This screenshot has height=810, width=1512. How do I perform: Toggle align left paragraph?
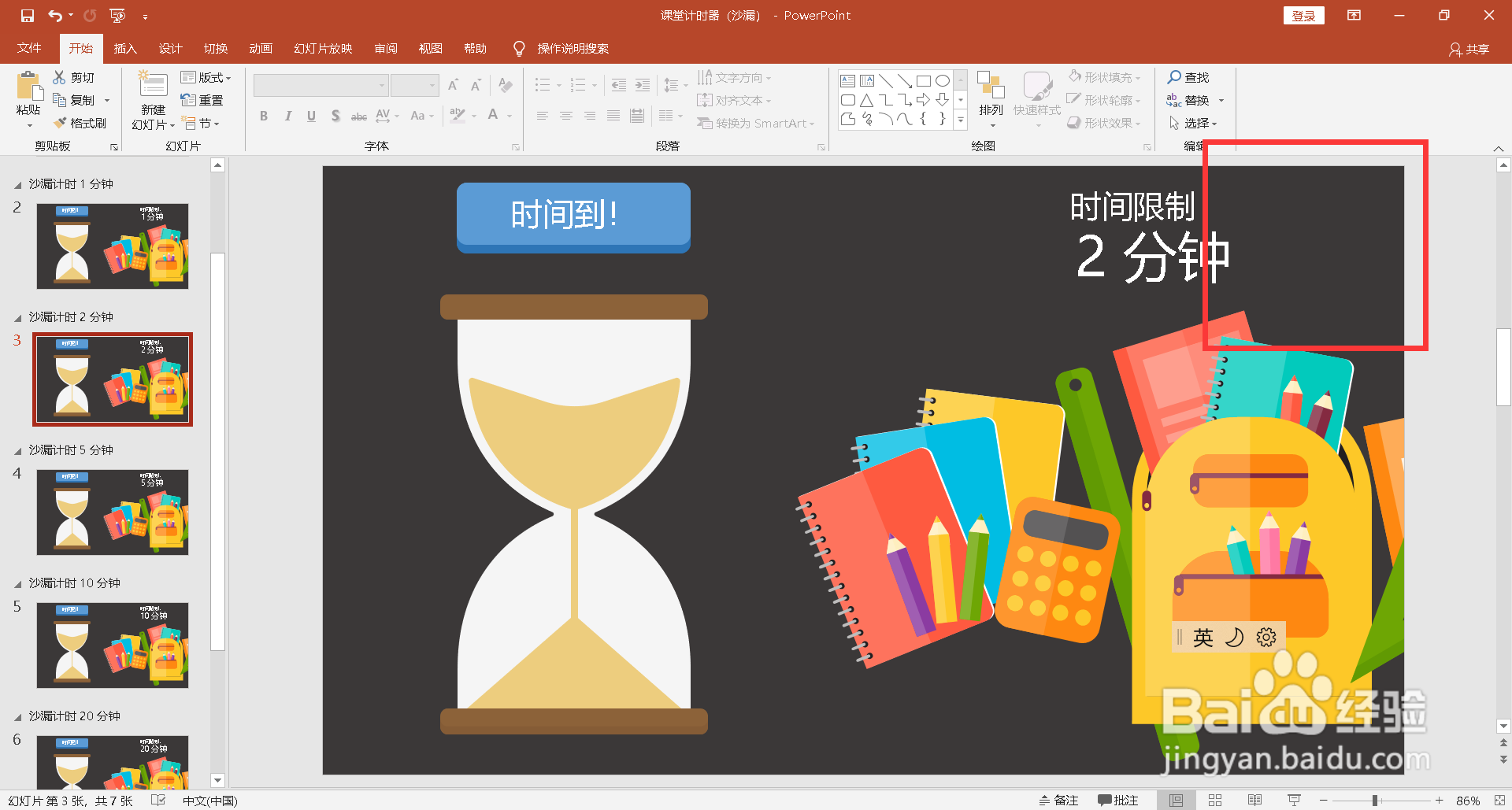point(543,116)
